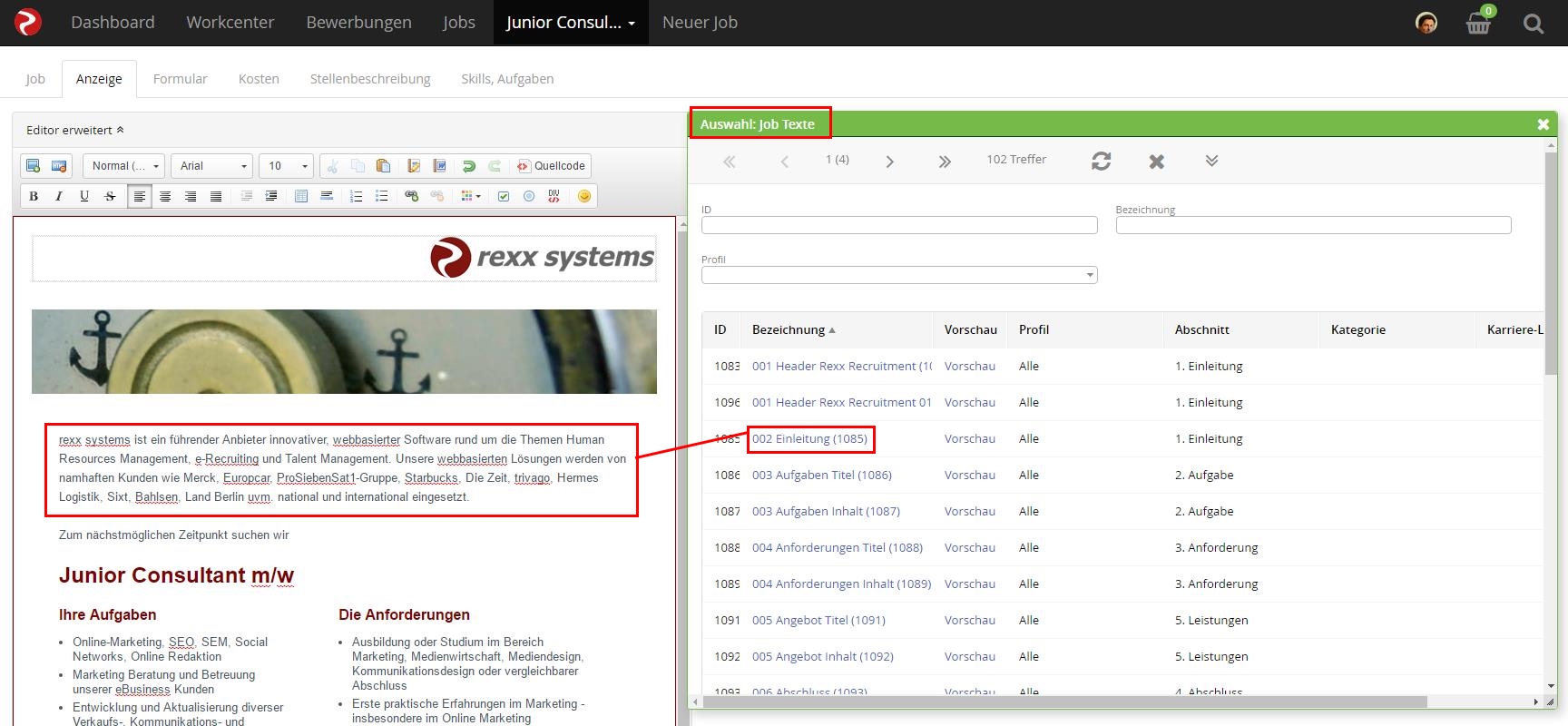Open the search in the top bar
The image size is (1568, 726).
coord(1534,24)
